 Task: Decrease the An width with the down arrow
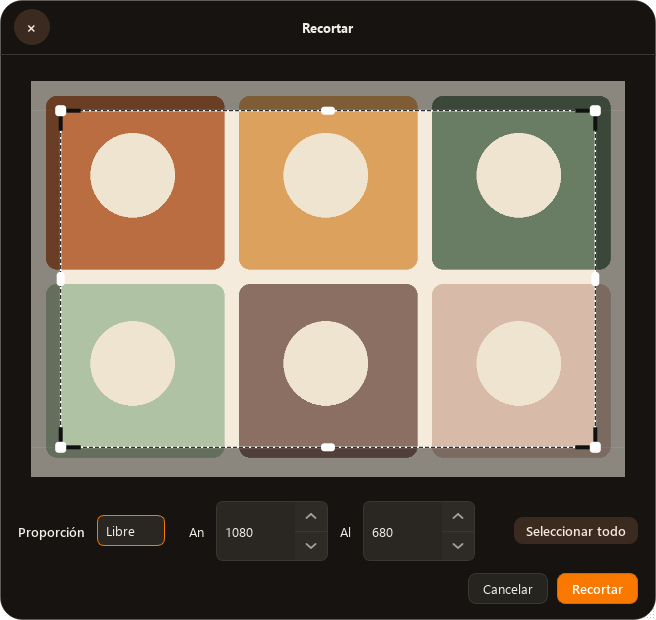tap(311, 546)
